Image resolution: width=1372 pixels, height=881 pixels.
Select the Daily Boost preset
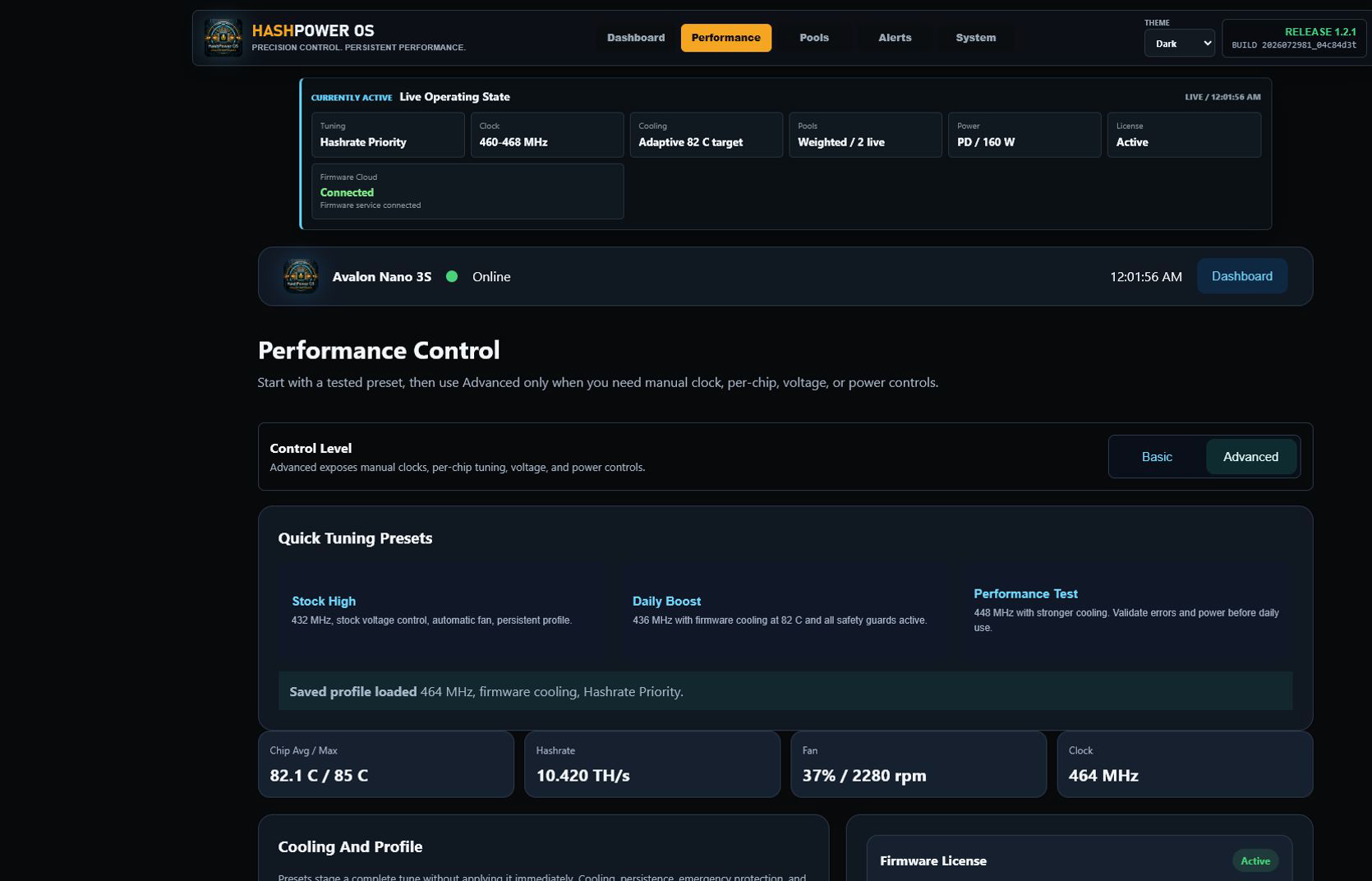(785, 611)
